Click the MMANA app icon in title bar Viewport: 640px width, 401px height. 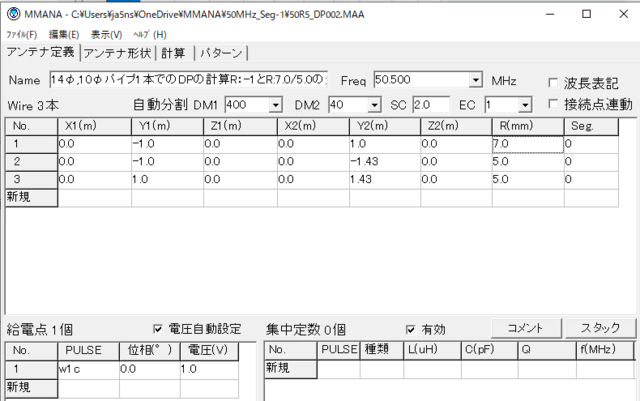13,14
